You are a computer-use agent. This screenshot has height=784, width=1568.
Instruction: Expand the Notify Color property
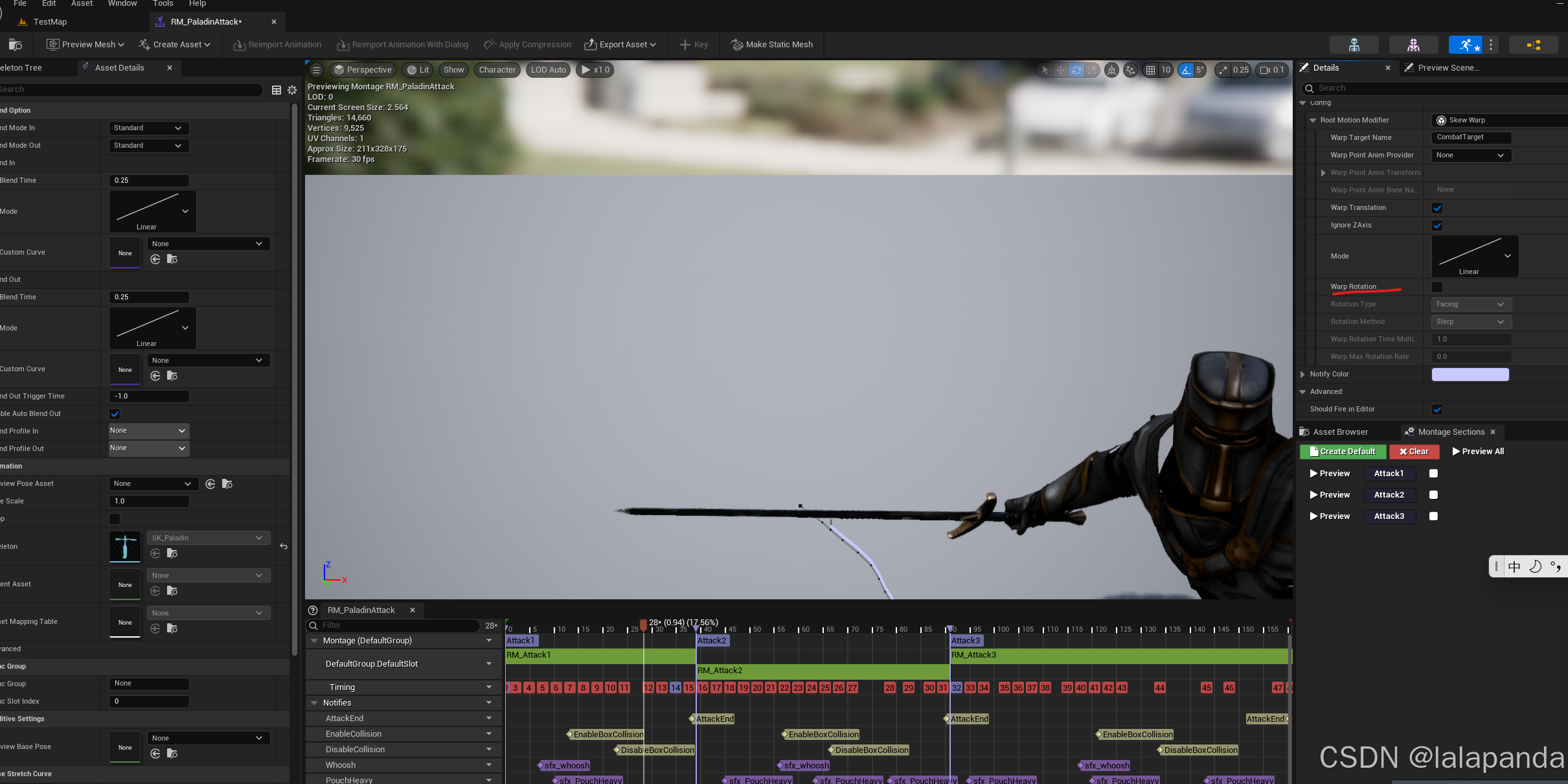tap(1303, 375)
